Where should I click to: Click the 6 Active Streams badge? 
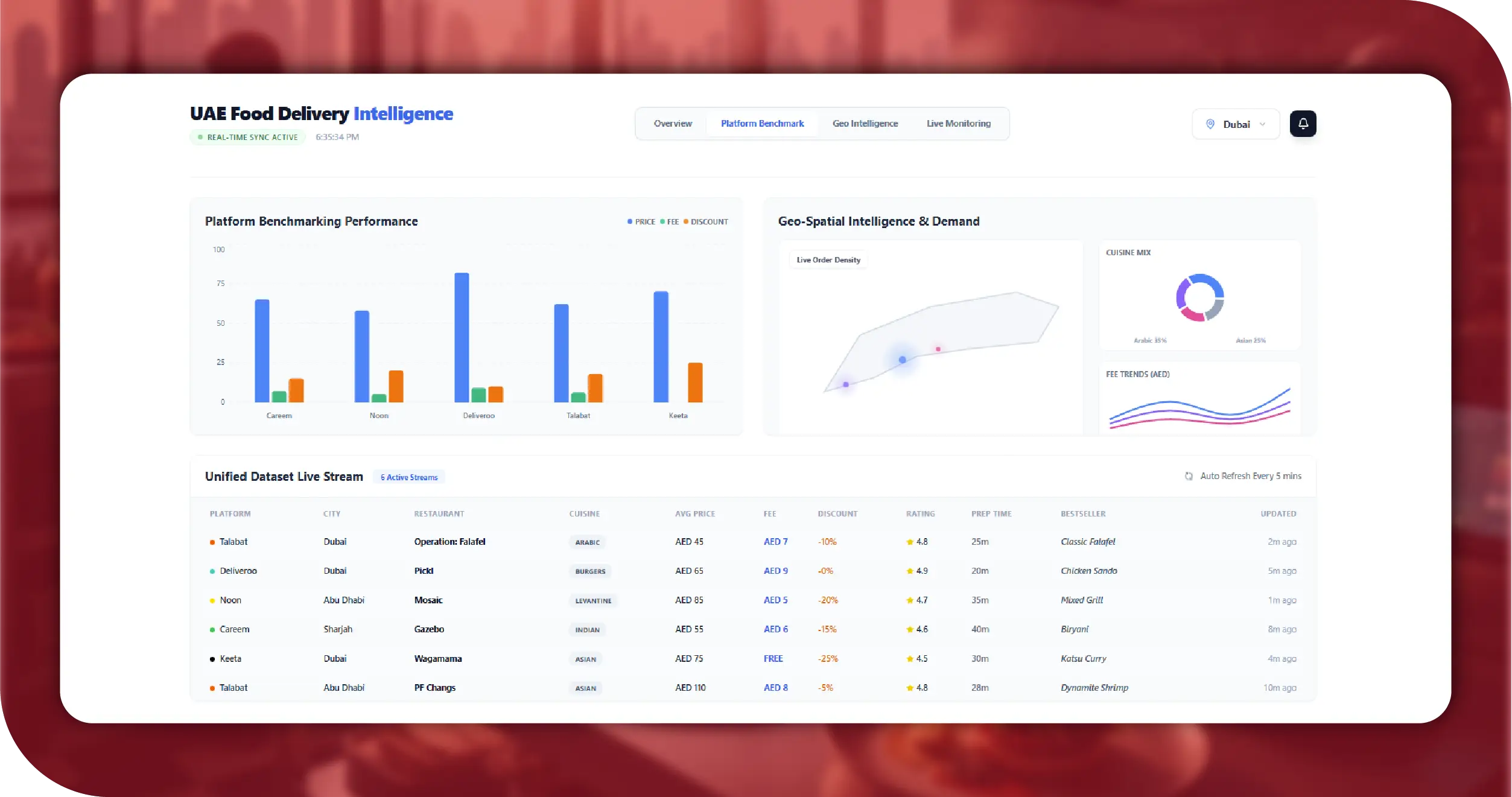pyautogui.click(x=409, y=477)
